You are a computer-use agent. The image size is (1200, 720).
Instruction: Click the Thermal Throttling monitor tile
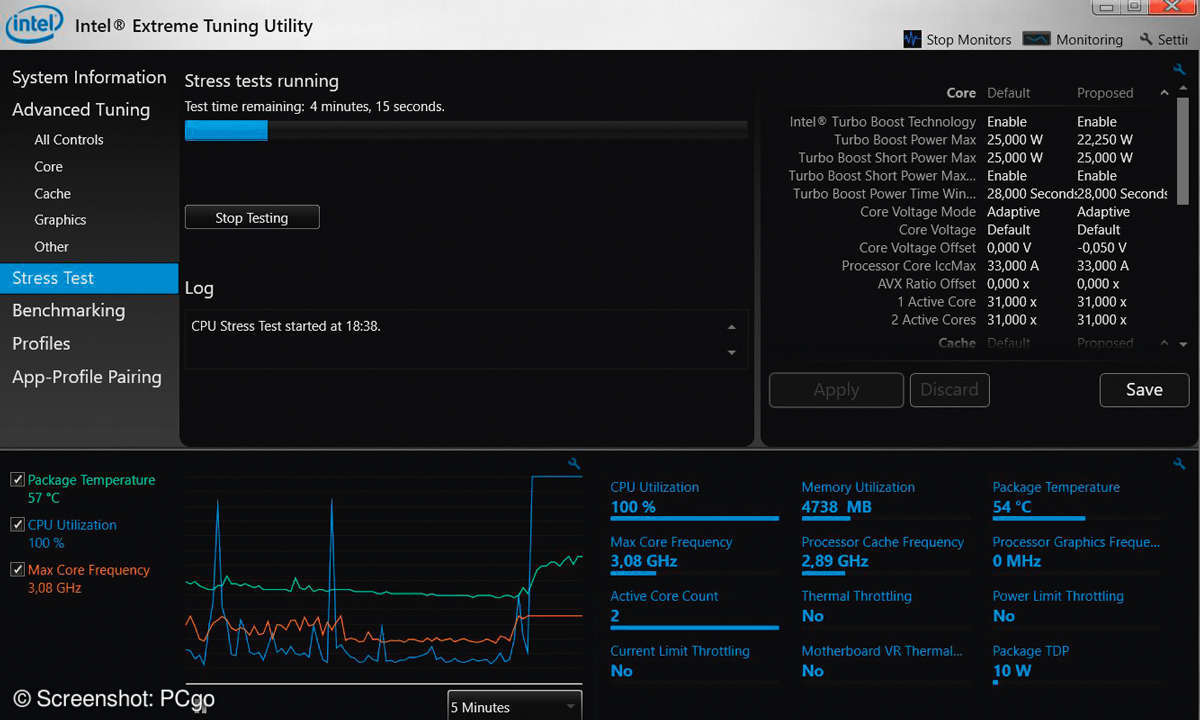(x=885, y=607)
